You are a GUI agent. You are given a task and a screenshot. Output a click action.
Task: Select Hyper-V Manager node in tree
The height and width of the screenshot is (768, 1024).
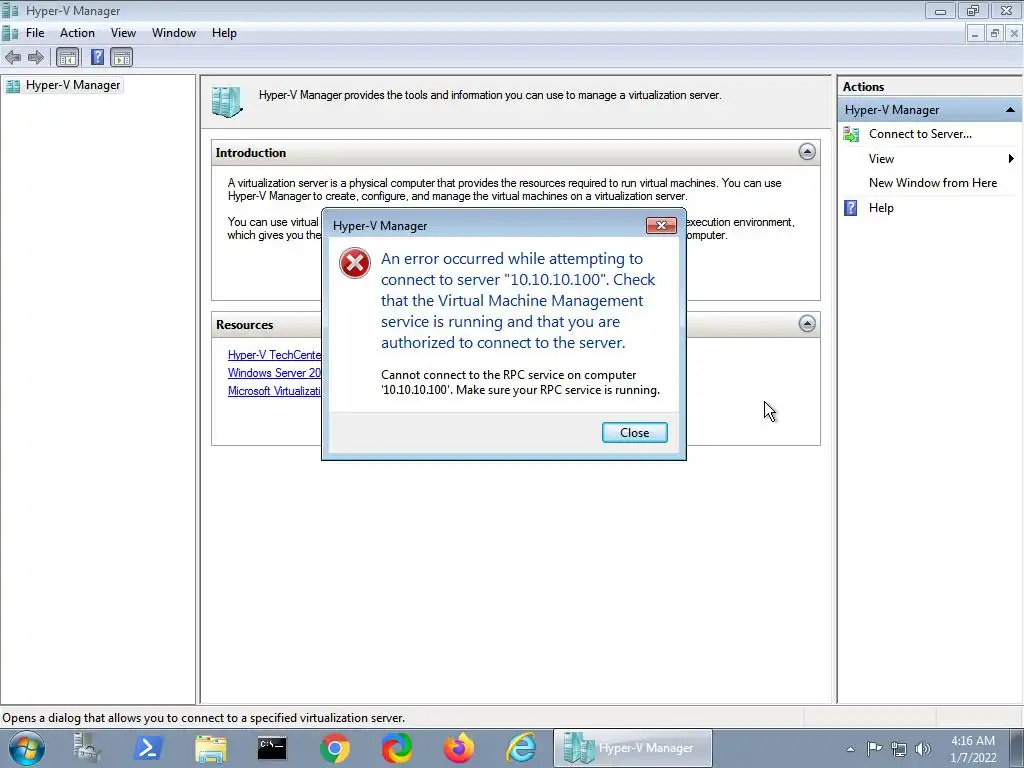[63, 85]
